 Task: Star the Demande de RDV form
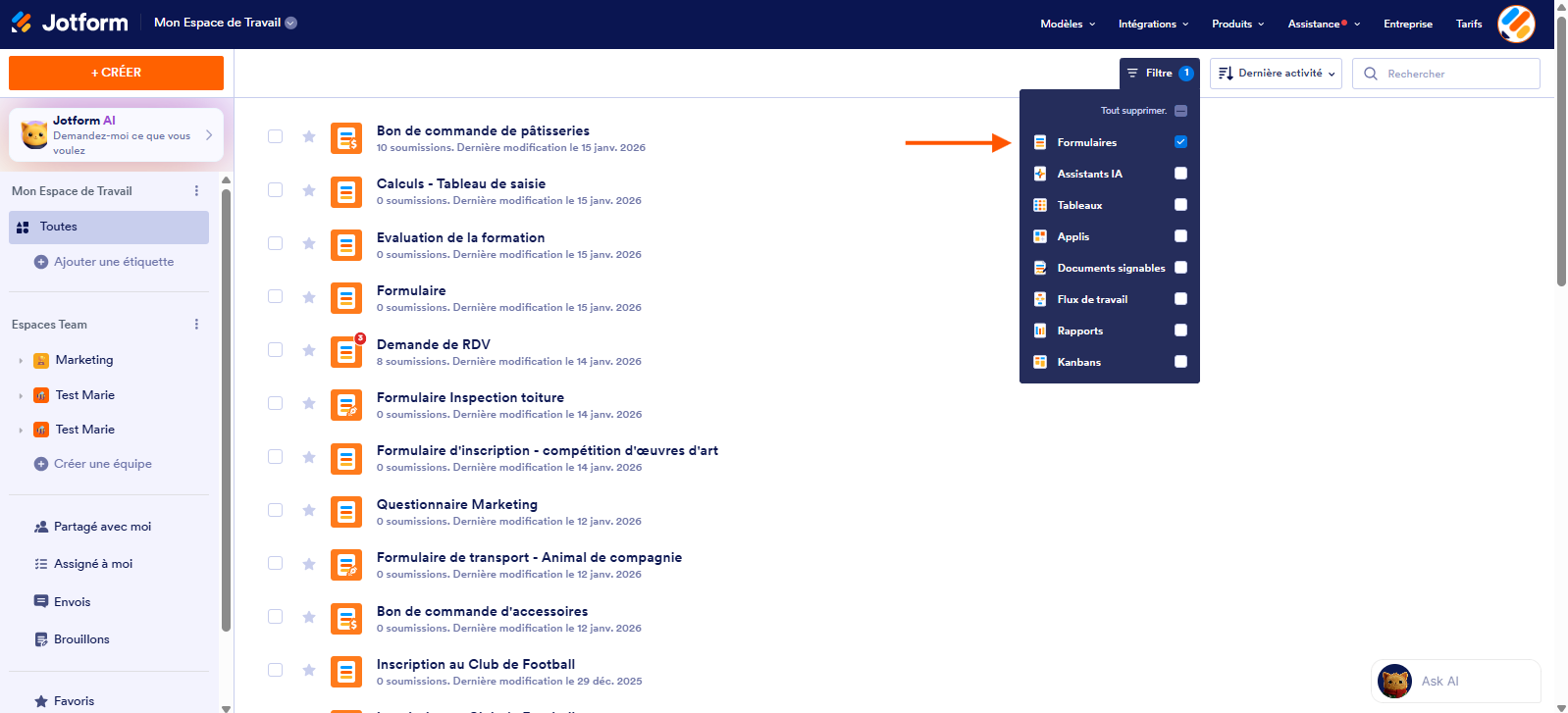coord(309,350)
